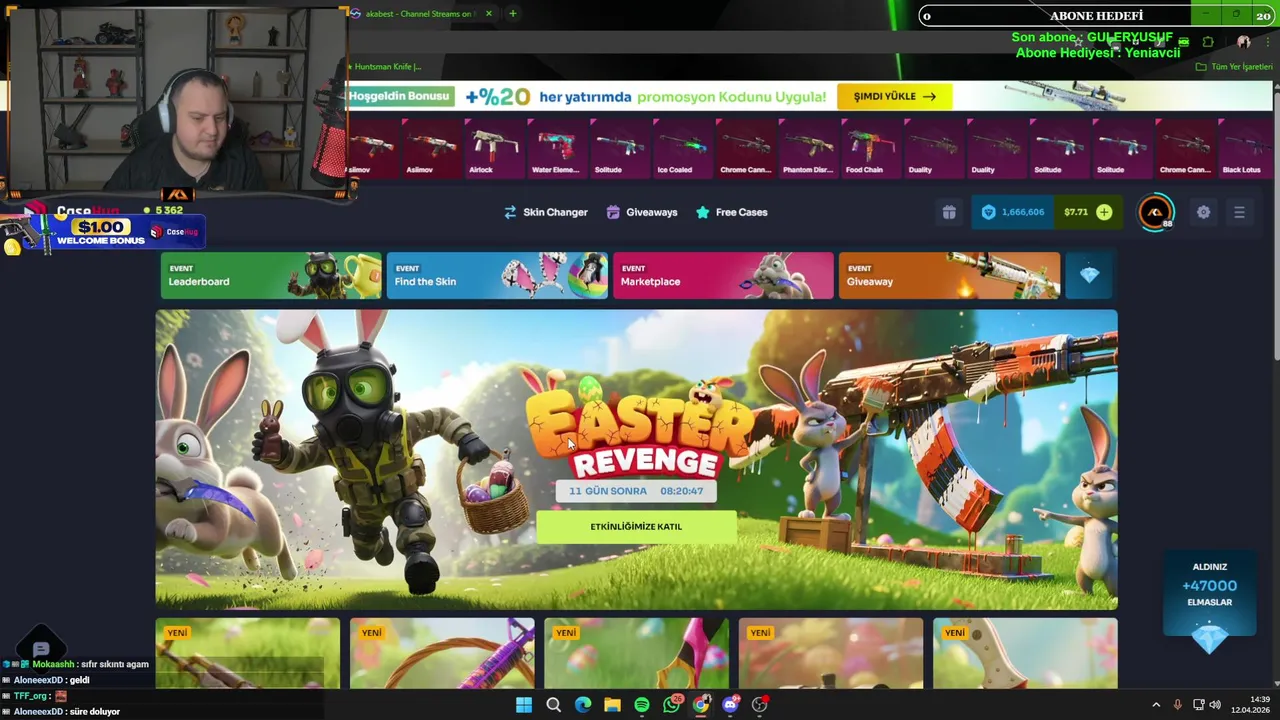Open the Find the Skin event
The height and width of the screenshot is (720, 1280).
tap(497, 275)
